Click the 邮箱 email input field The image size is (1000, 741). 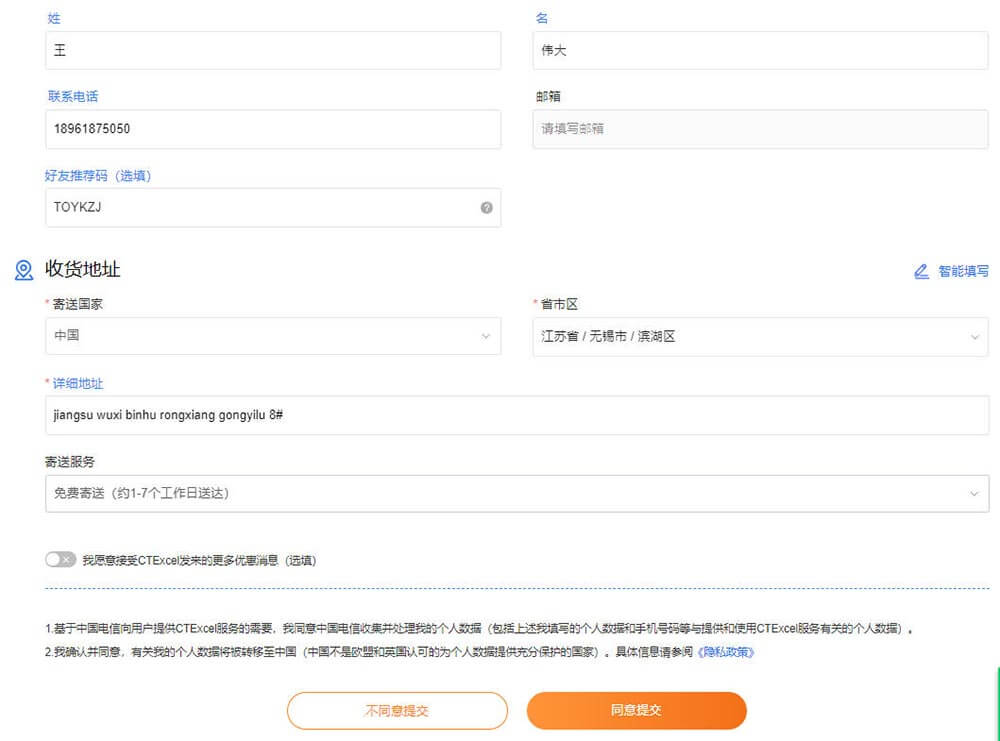click(x=759, y=129)
